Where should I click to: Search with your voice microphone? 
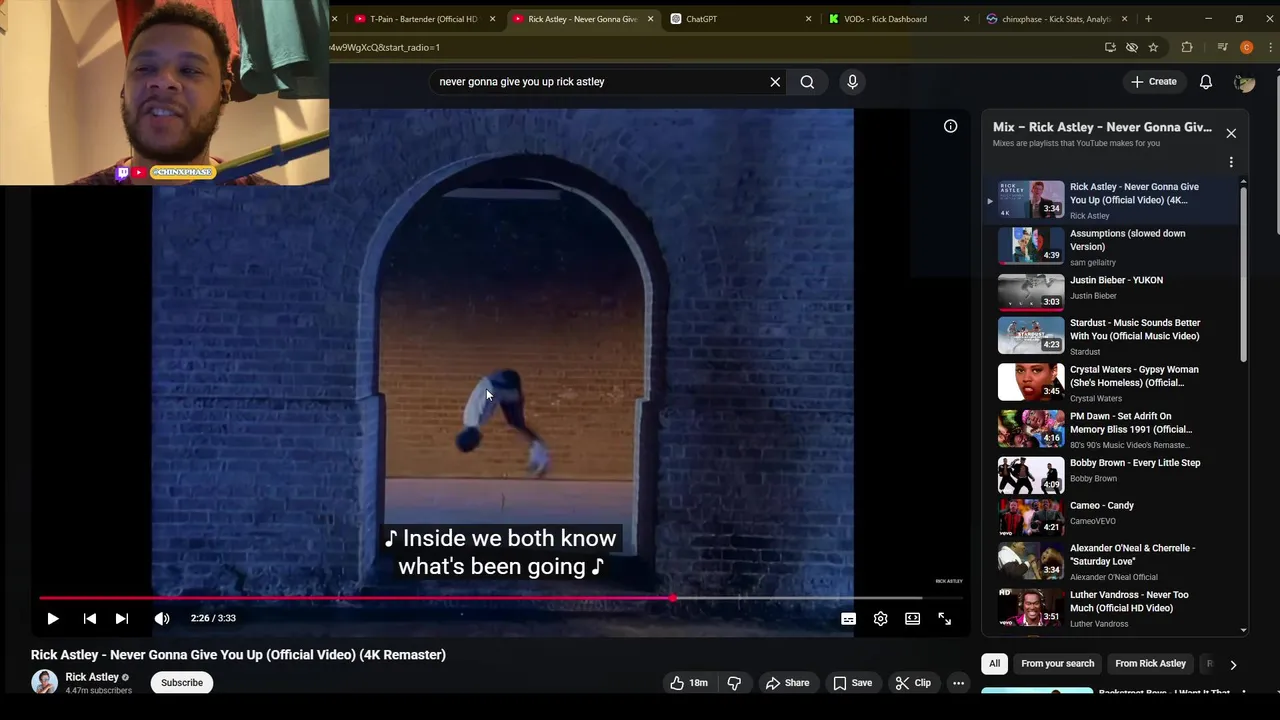point(852,82)
